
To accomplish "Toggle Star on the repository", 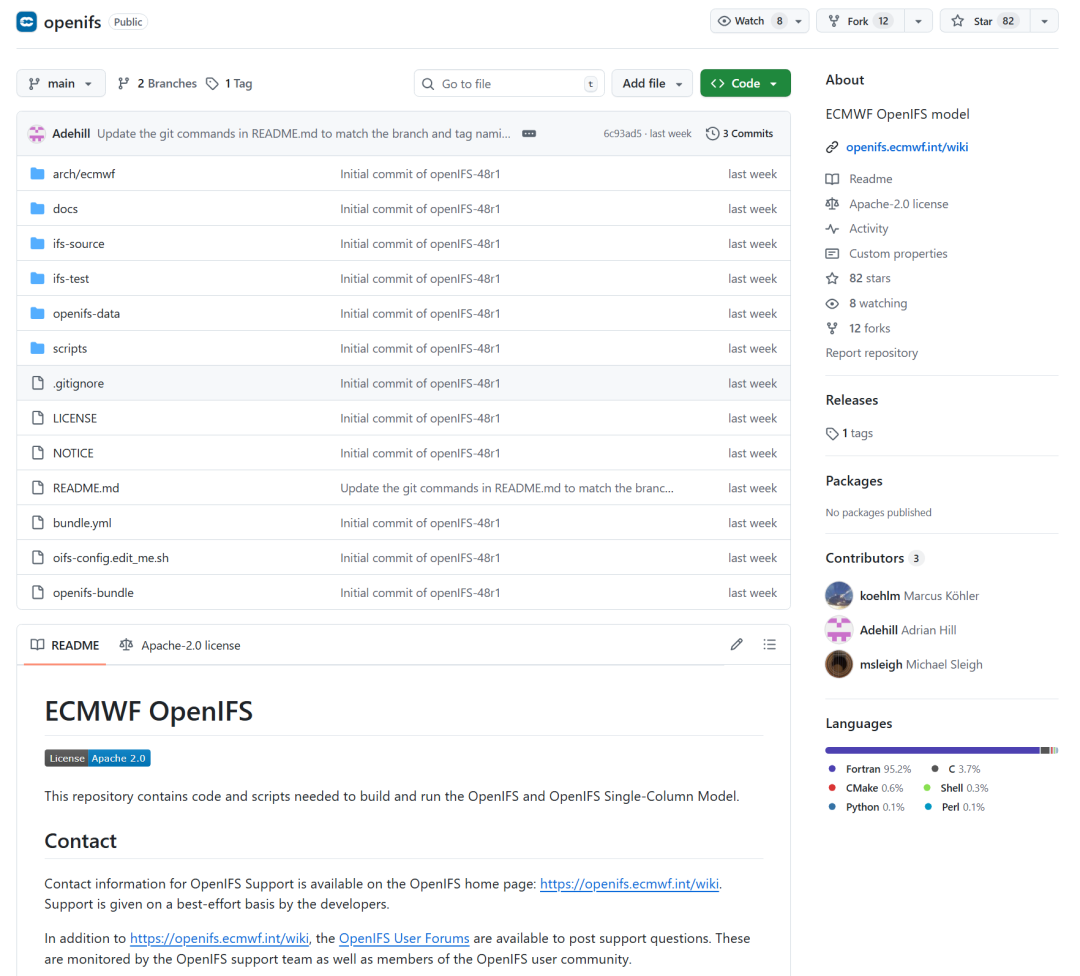I will click(985, 21).
